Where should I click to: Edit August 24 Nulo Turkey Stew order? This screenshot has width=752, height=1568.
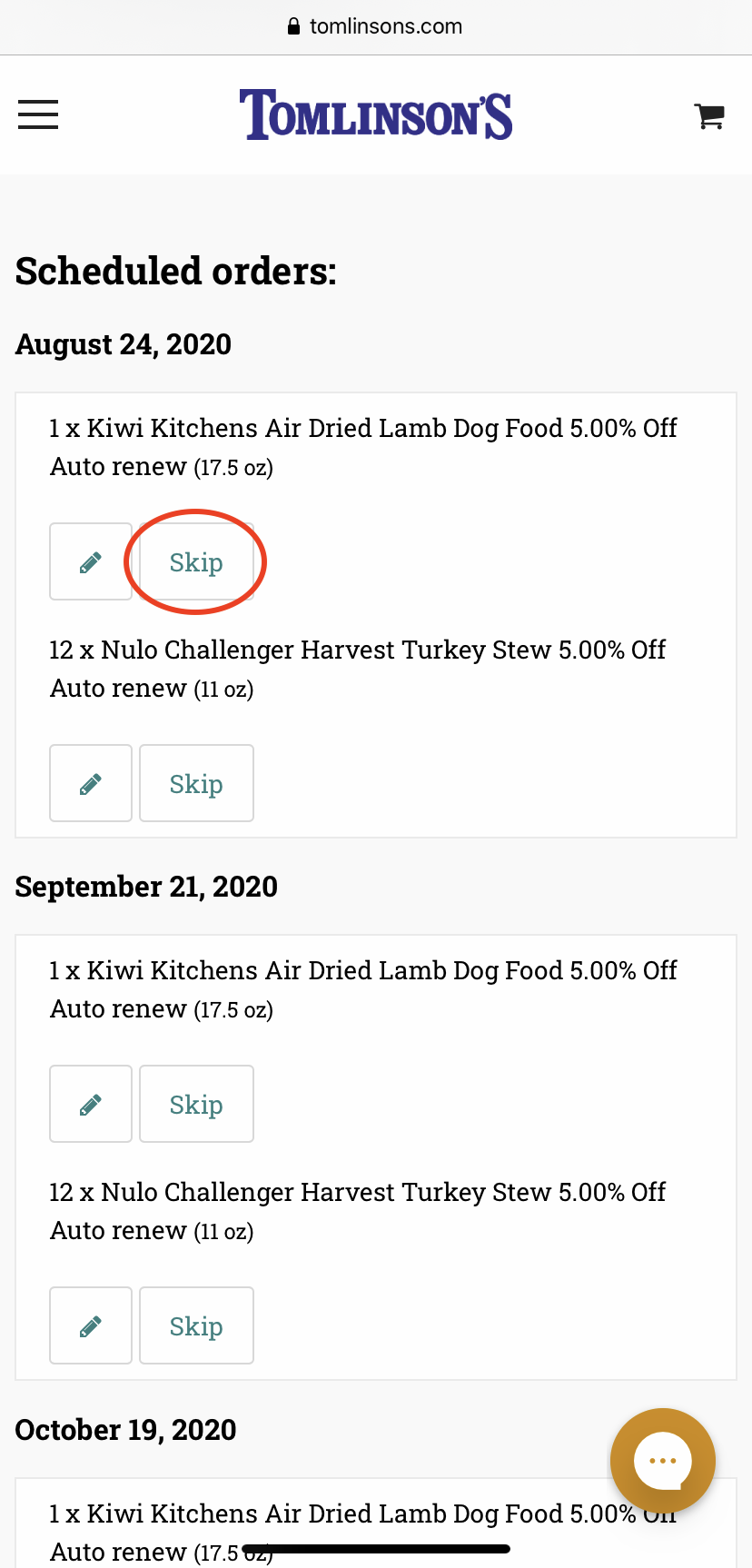pyautogui.click(x=91, y=783)
